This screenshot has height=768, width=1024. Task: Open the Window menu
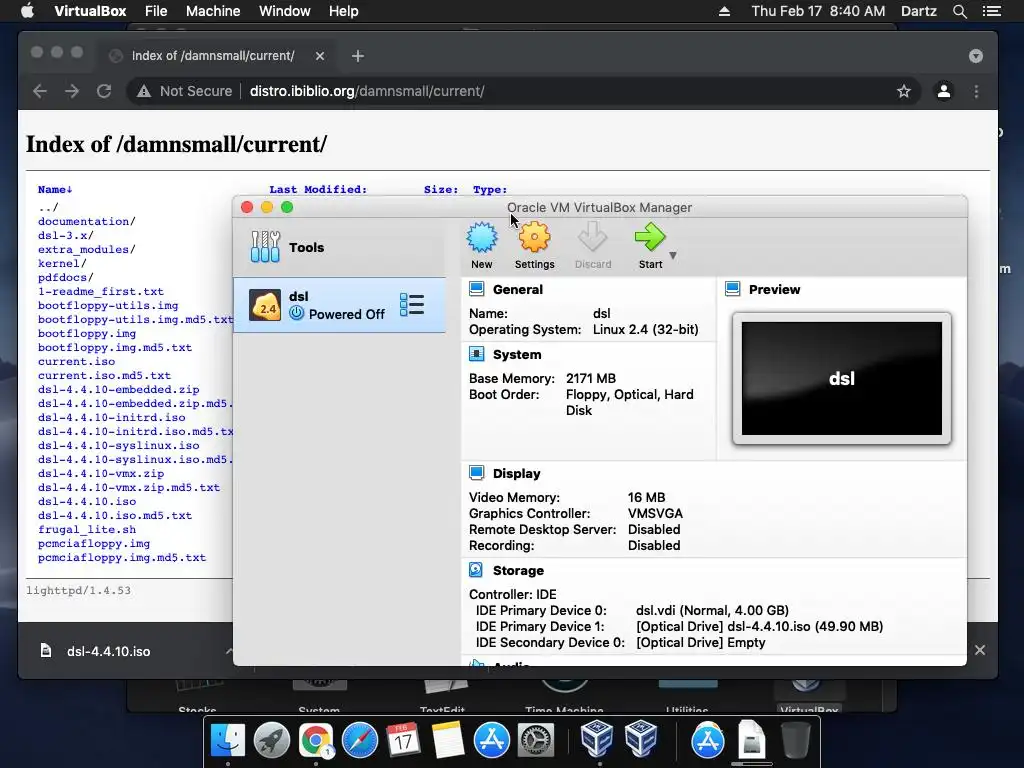tap(285, 11)
